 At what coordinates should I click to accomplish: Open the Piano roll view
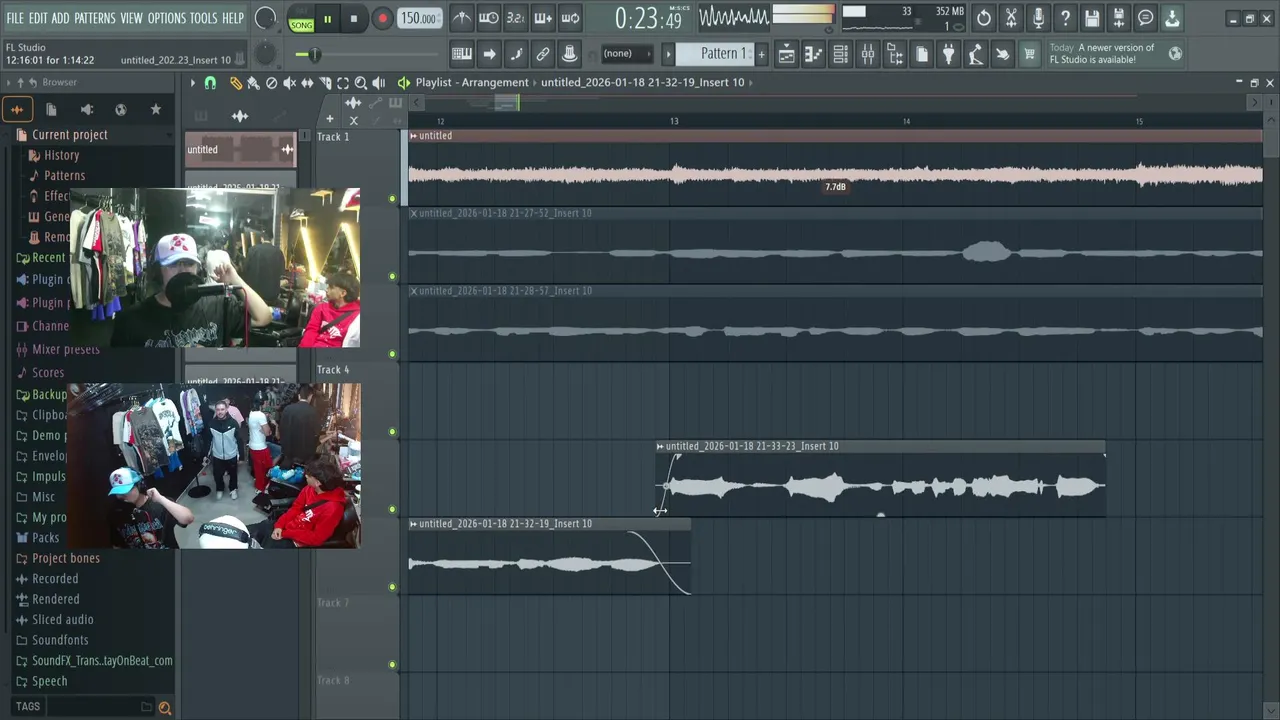point(814,54)
